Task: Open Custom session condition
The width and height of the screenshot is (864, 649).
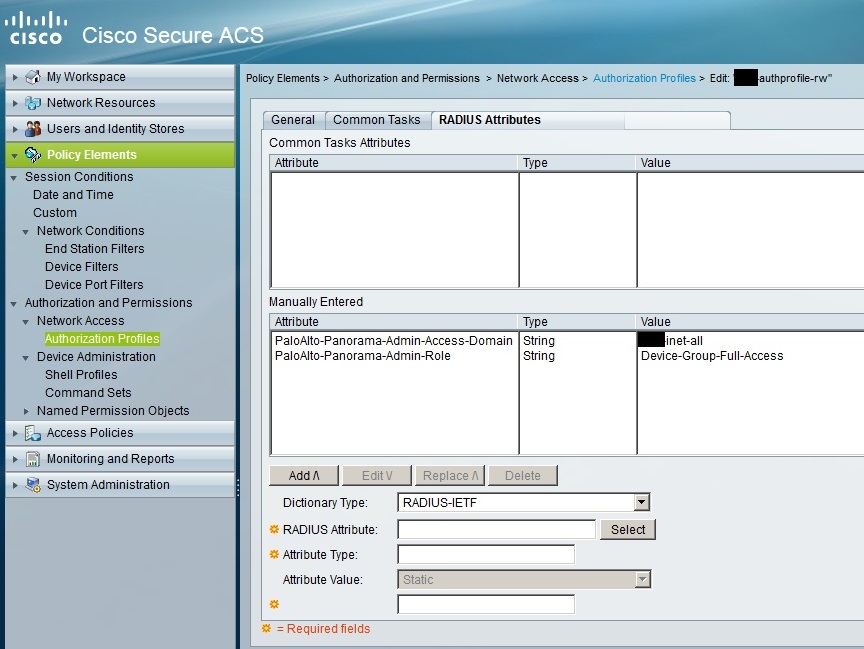Action: [x=55, y=213]
